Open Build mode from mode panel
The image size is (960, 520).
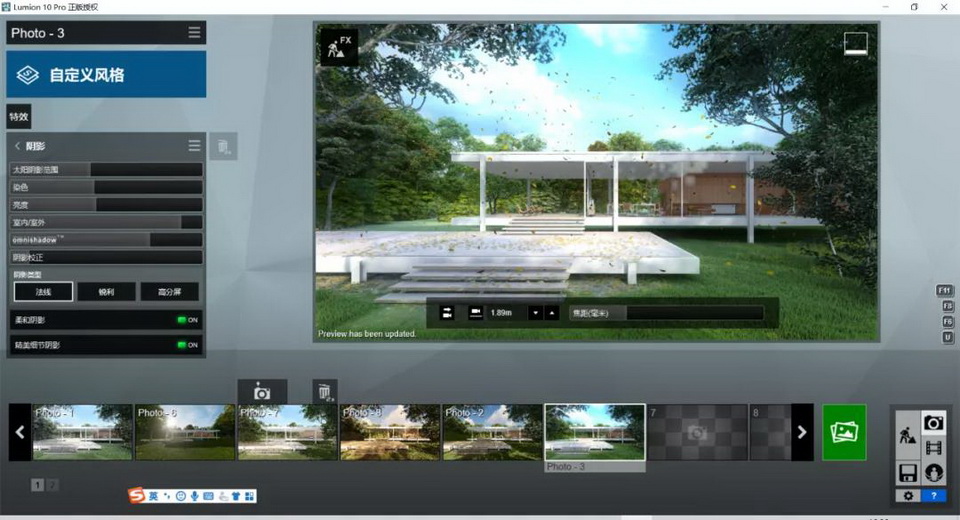point(908,435)
